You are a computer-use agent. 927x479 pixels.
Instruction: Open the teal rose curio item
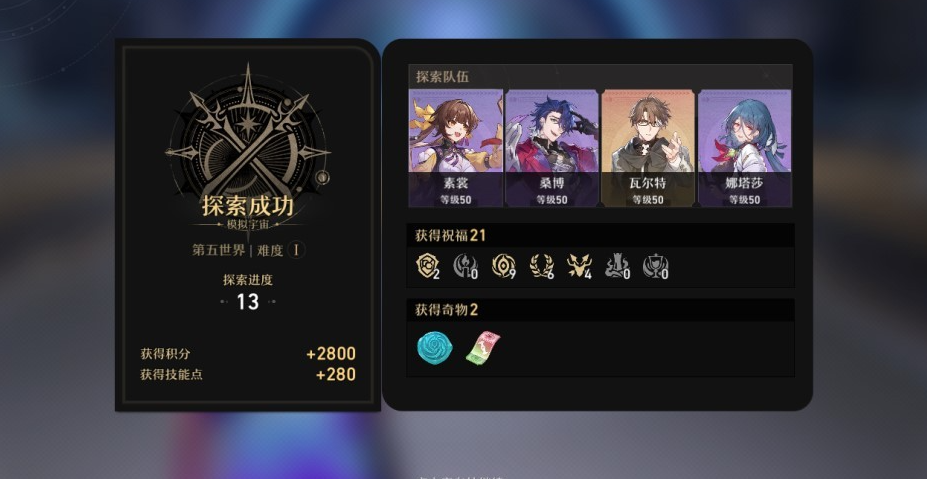435,348
